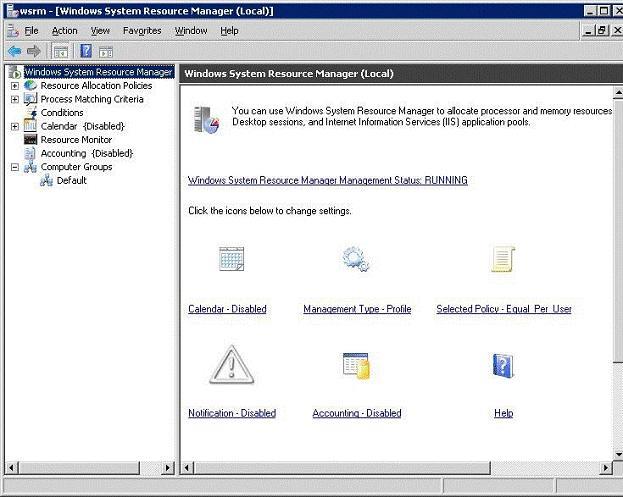Image resolution: width=623 pixels, height=497 pixels.
Task: Click the Conditions tree icon
Action: (31, 113)
